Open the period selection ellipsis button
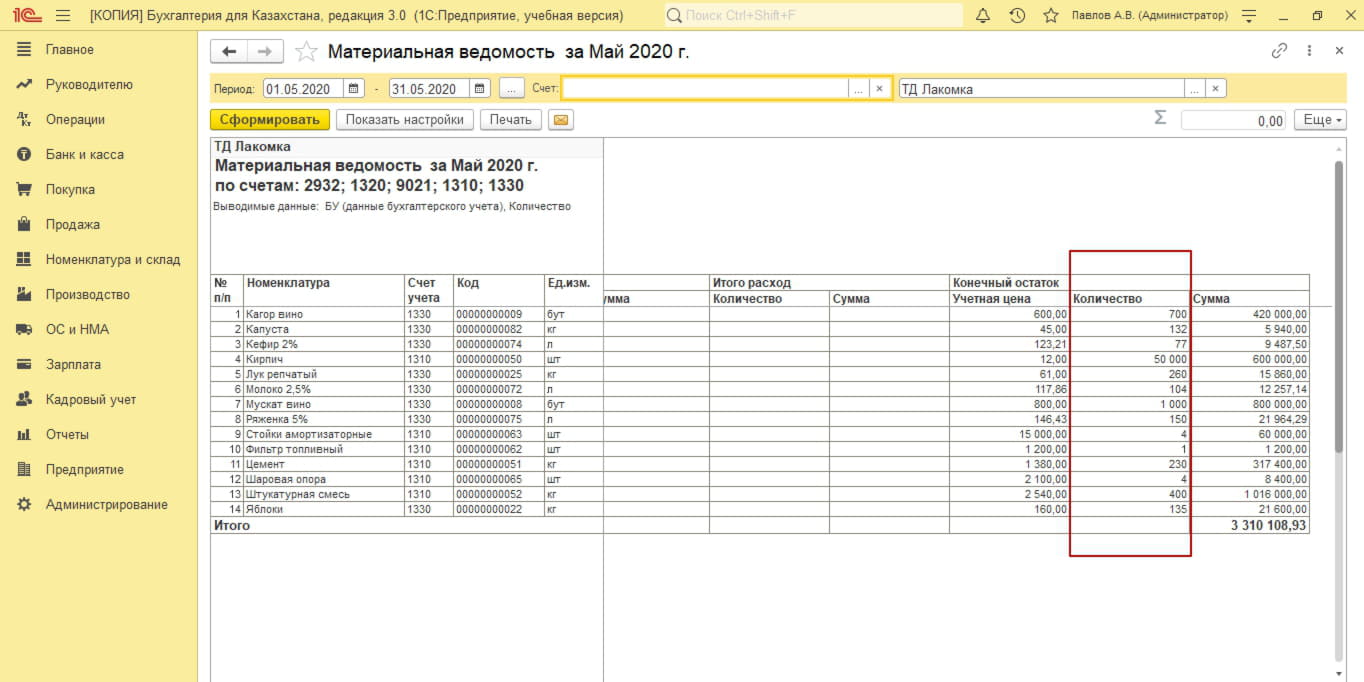 (511, 89)
